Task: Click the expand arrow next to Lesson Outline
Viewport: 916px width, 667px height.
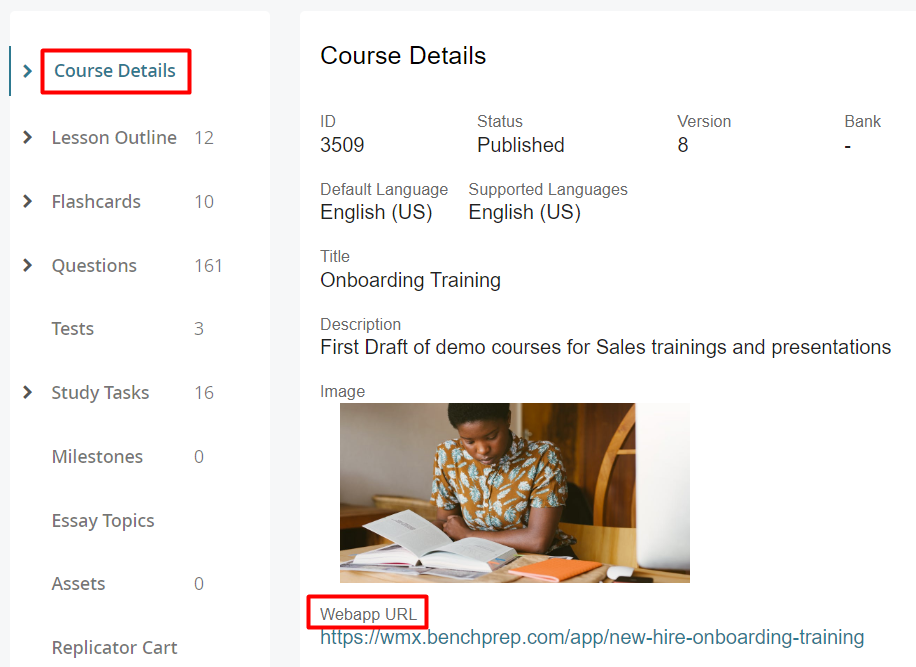Action: 27,138
